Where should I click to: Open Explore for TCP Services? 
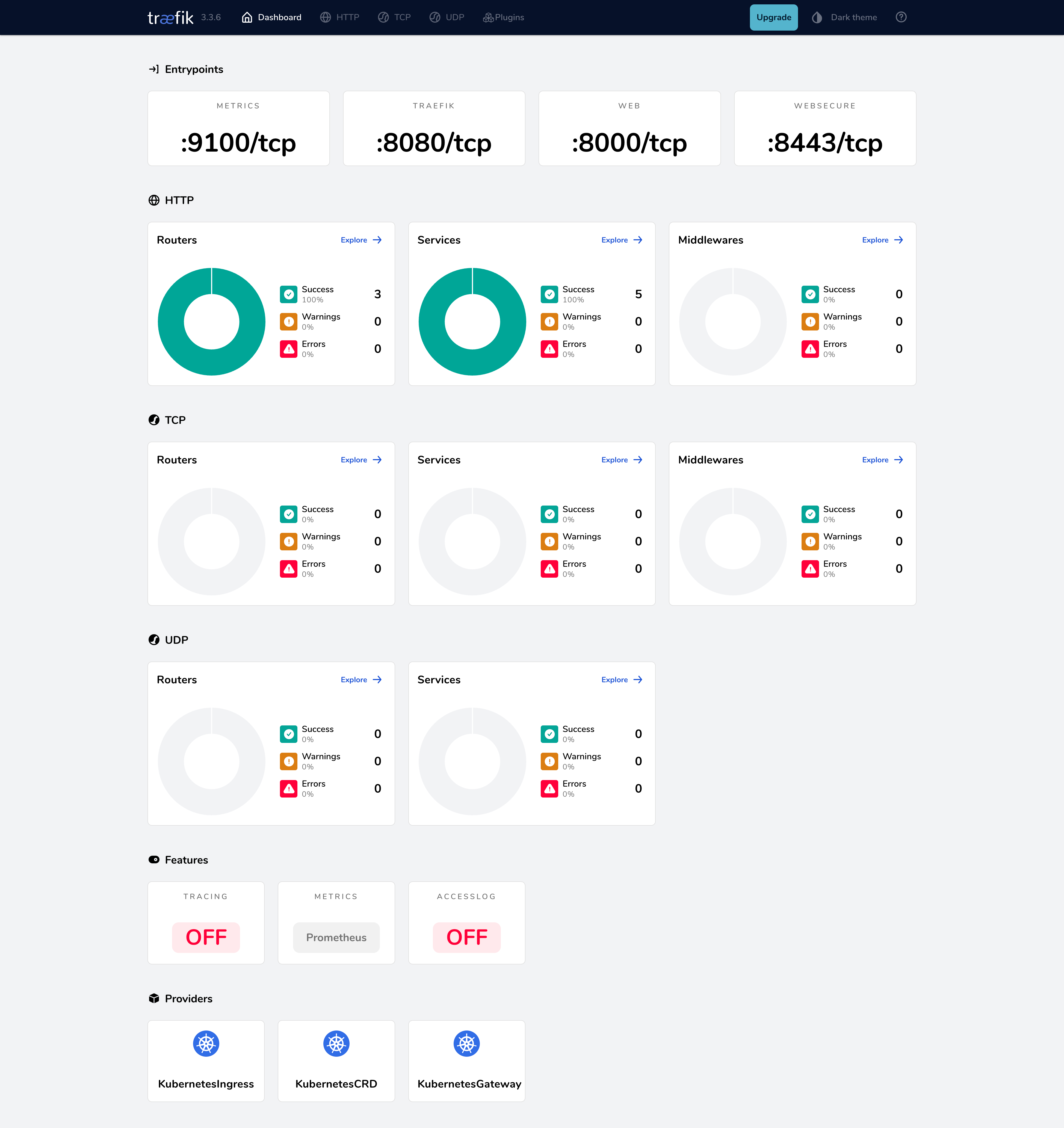coord(621,460)
